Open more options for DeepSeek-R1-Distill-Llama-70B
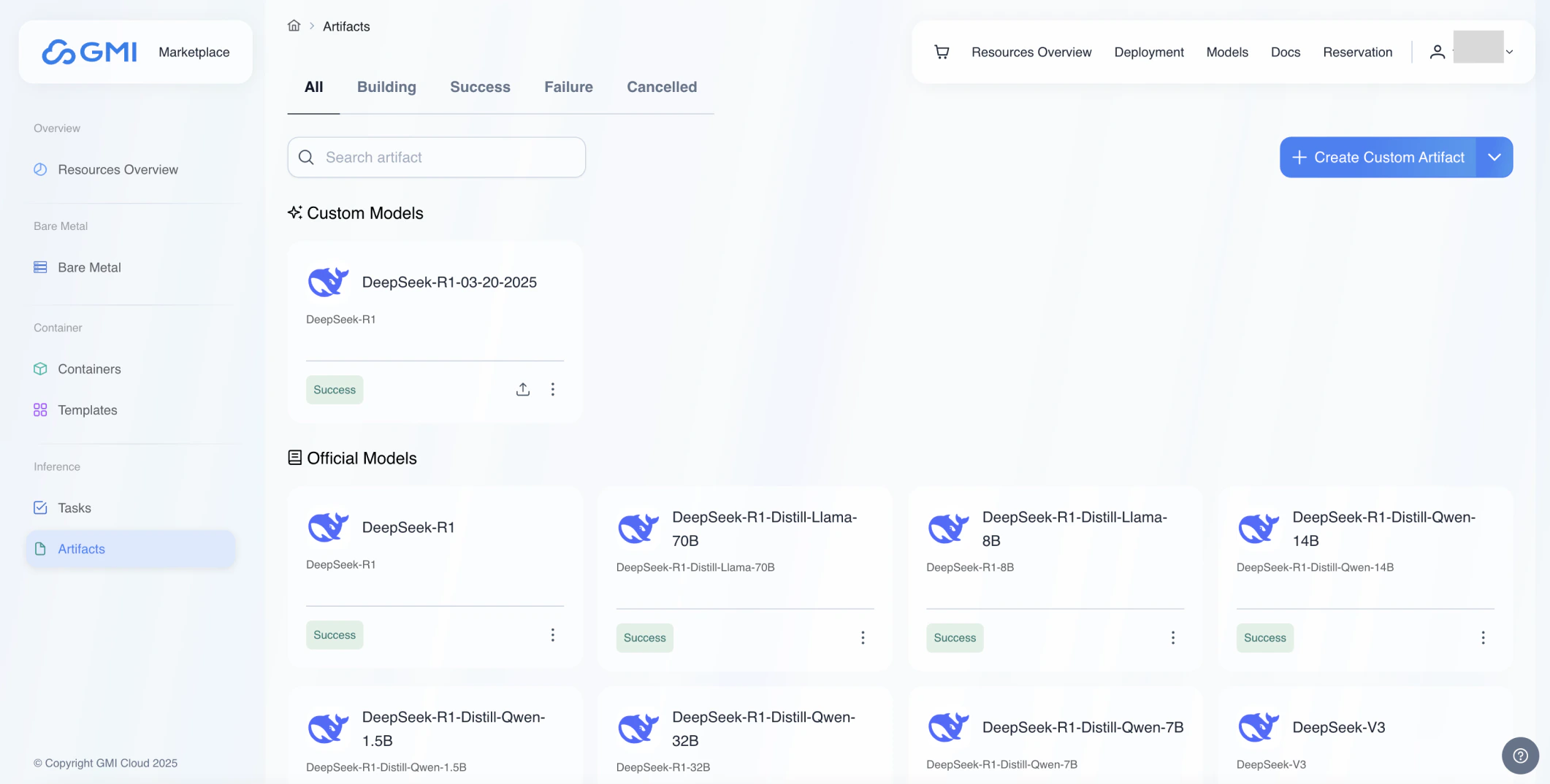Viewport: 1550px width, 784px height. [863, 638]
